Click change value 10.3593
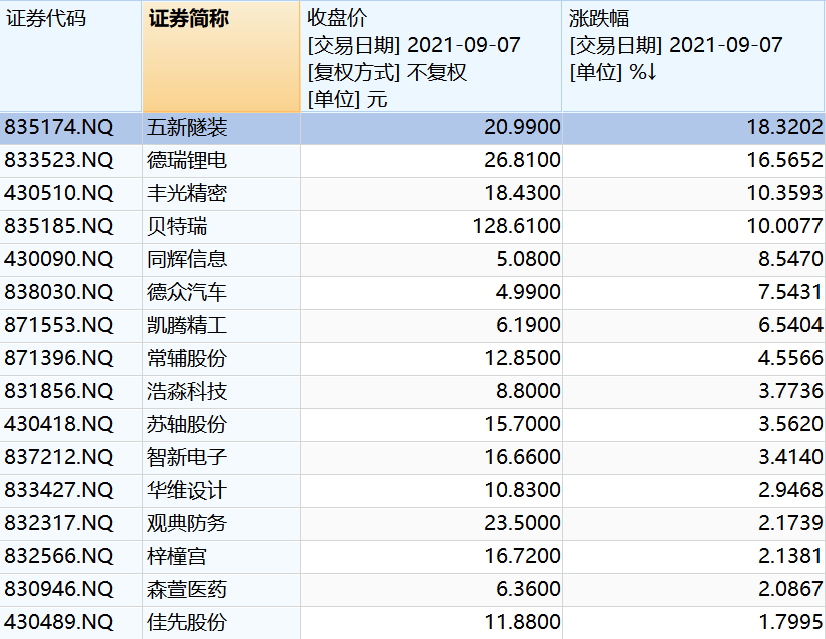Image resolution: width=826 pixels, height=639 pixels. pos(785,193)
